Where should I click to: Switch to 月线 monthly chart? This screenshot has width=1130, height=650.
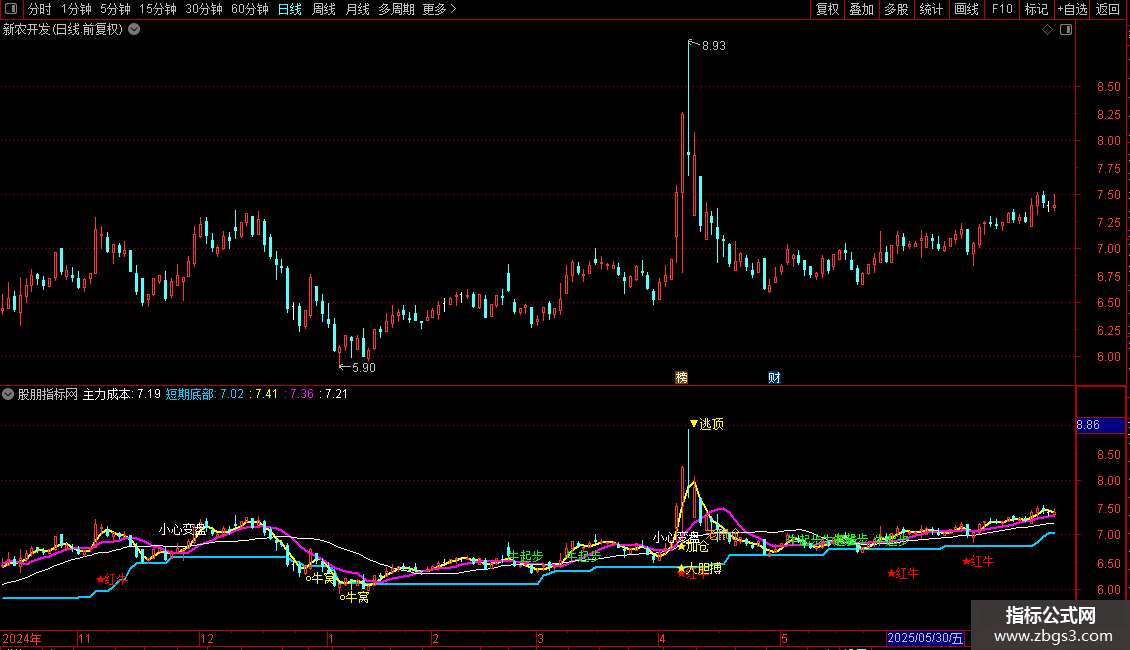point(357,9)
